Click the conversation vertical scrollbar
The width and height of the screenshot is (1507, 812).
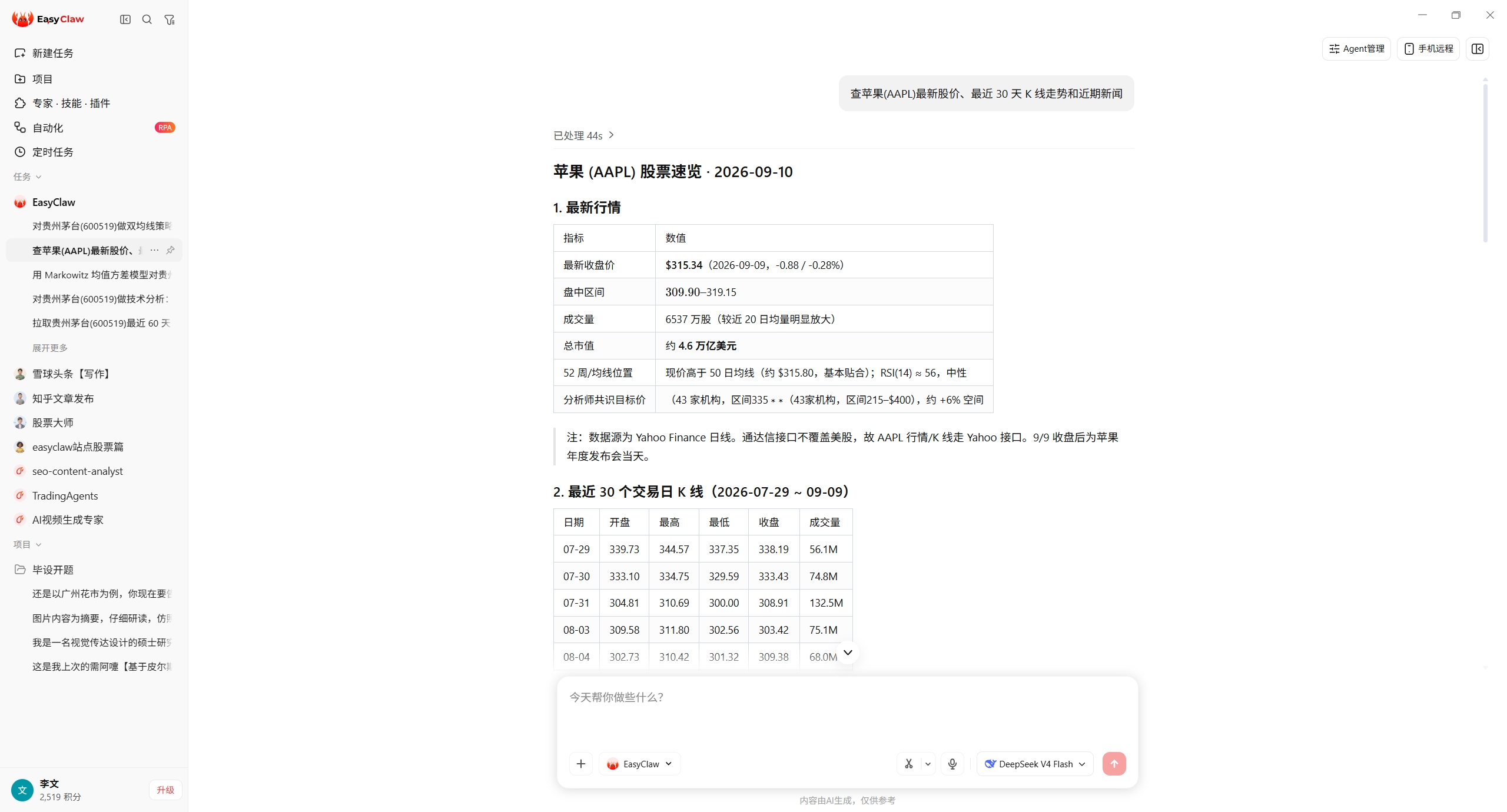(x=1485, y=163)
